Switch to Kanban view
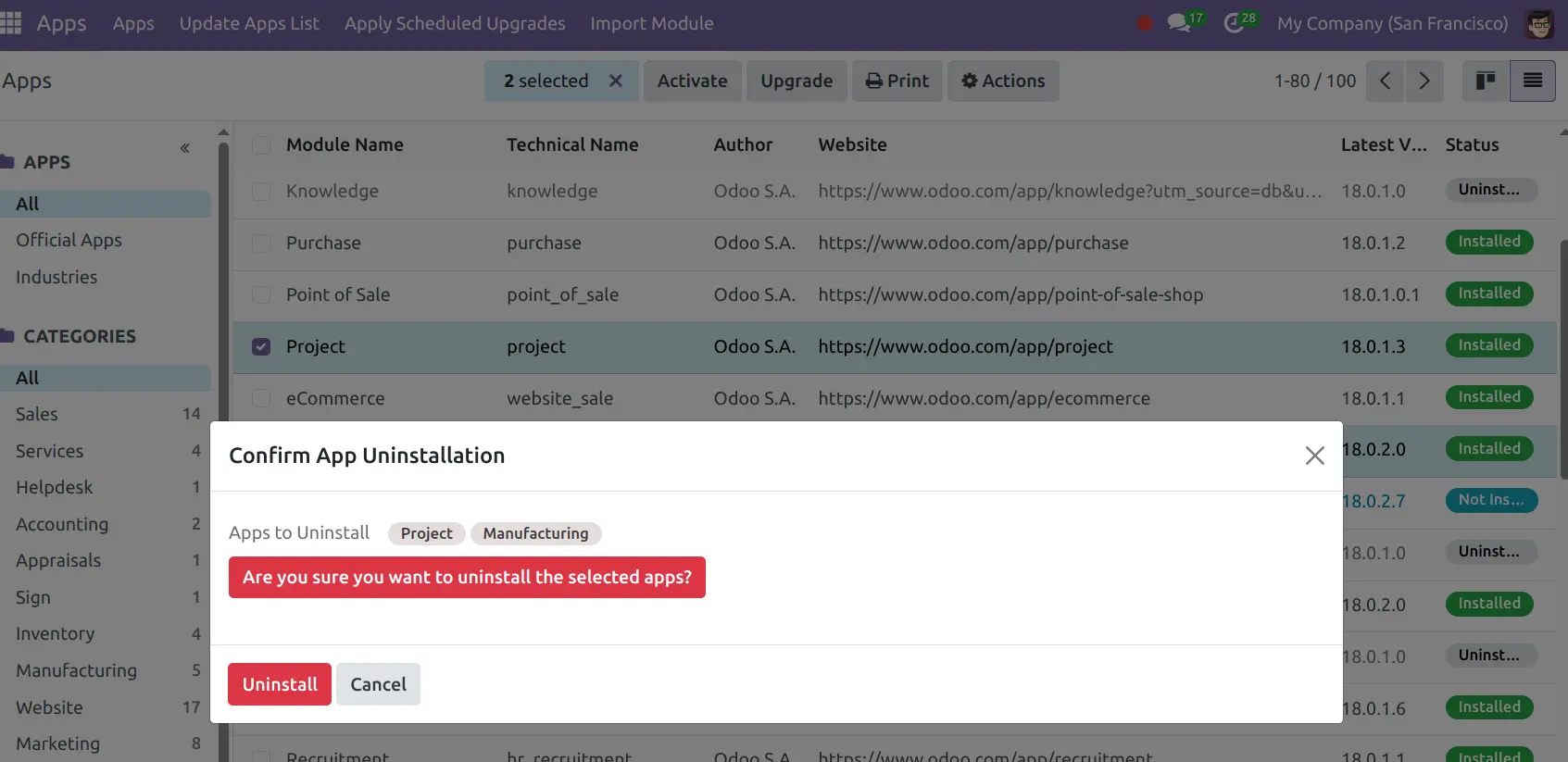This screenshot has height=762, width=1568. tap(1486, 81)
